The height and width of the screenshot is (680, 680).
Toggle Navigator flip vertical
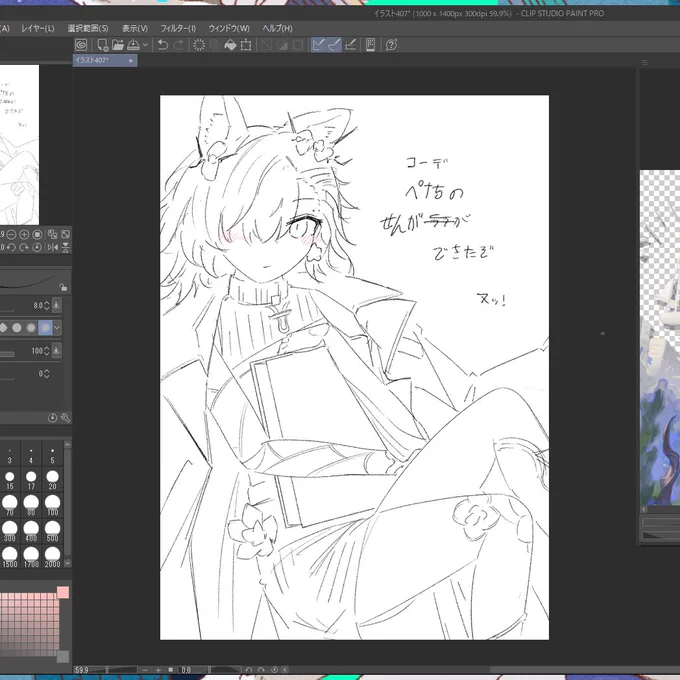(x=65, y=247)
